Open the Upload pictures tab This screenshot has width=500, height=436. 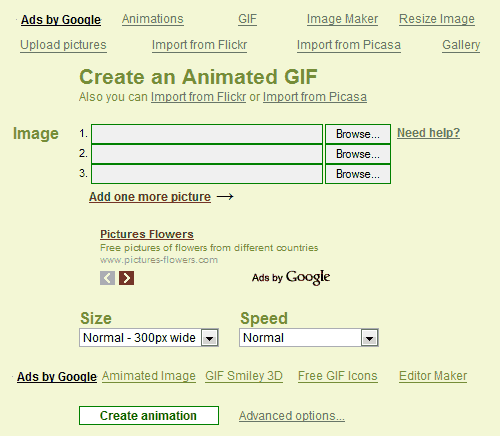(x=63, y=45)
